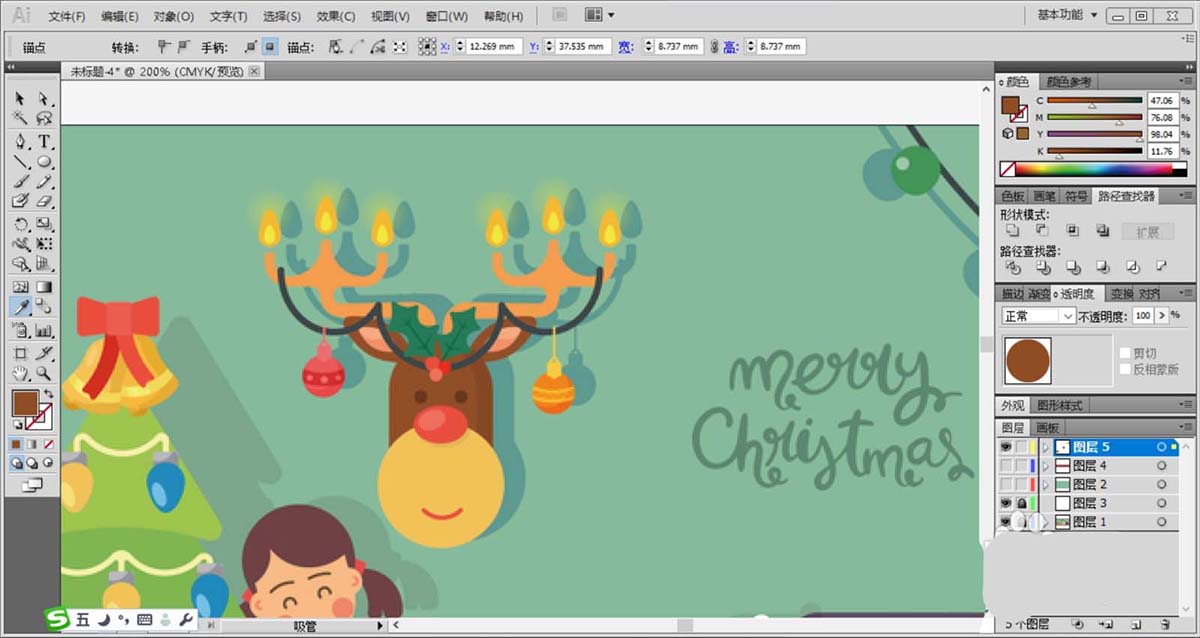Image resolution: width=1200 pixels, height=638 pixels.
Task: Click the 扩展 button in Pathfinder
Action: click(x=1147, y=231)
